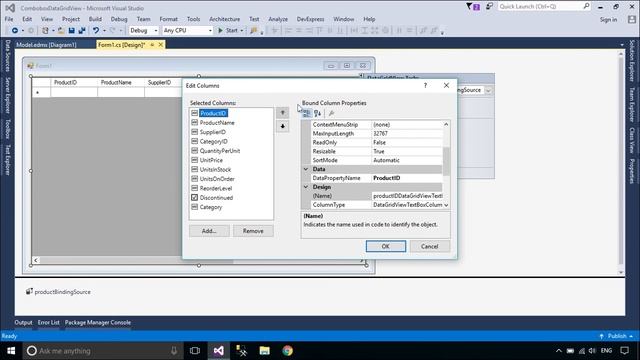This screenshot has height=360, width=640.
Task: Open the tab list dropdown for open documents
Action: (x=622, y=45)
